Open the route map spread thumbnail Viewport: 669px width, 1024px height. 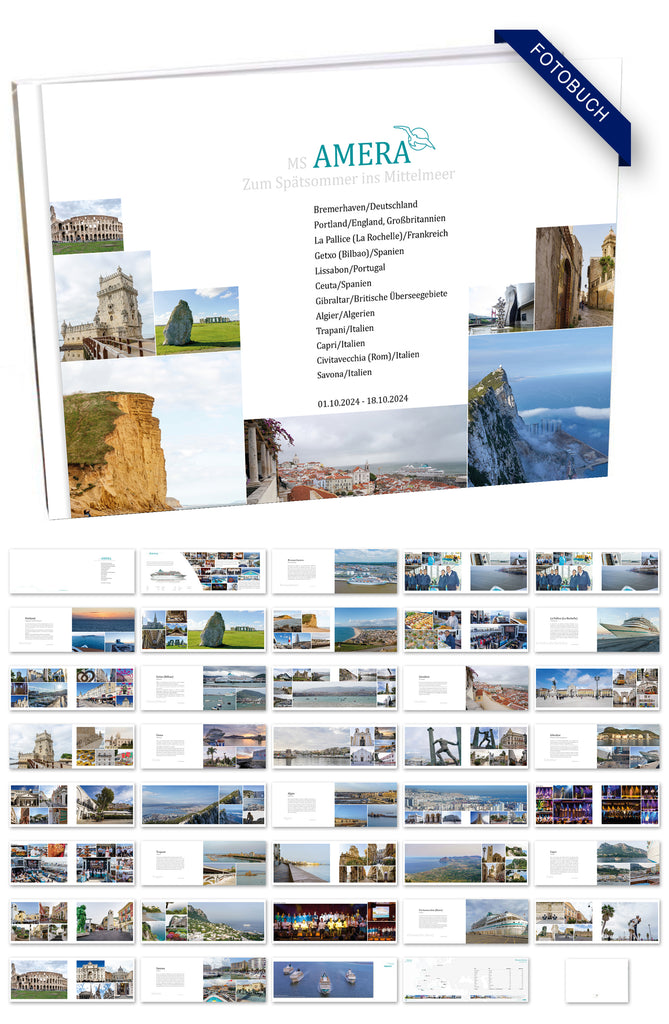[x=466, y=979]
